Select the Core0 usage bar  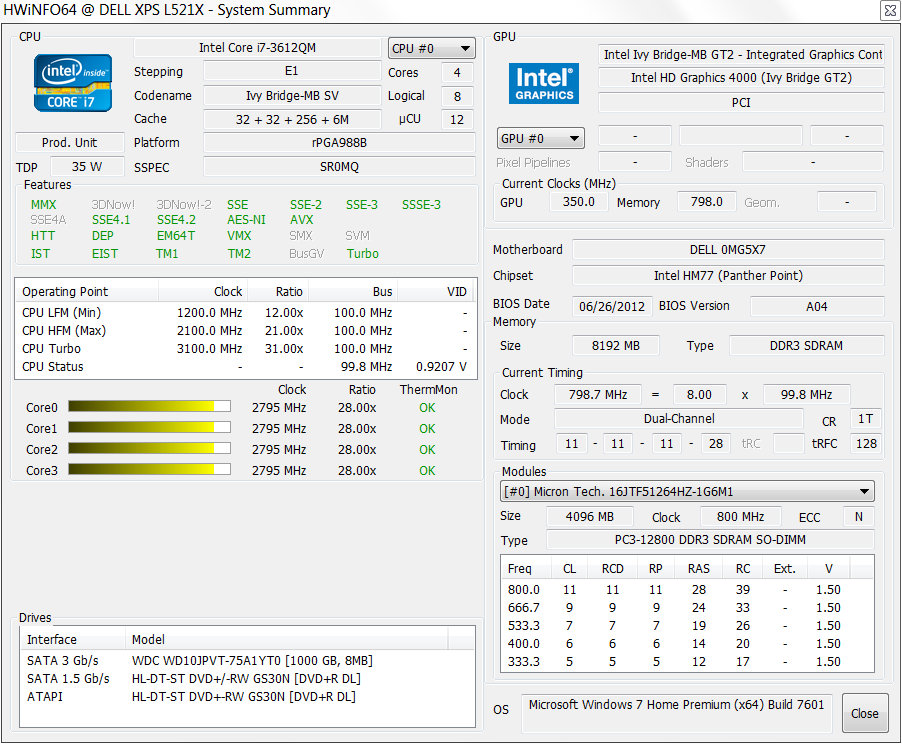coord(150,406)
